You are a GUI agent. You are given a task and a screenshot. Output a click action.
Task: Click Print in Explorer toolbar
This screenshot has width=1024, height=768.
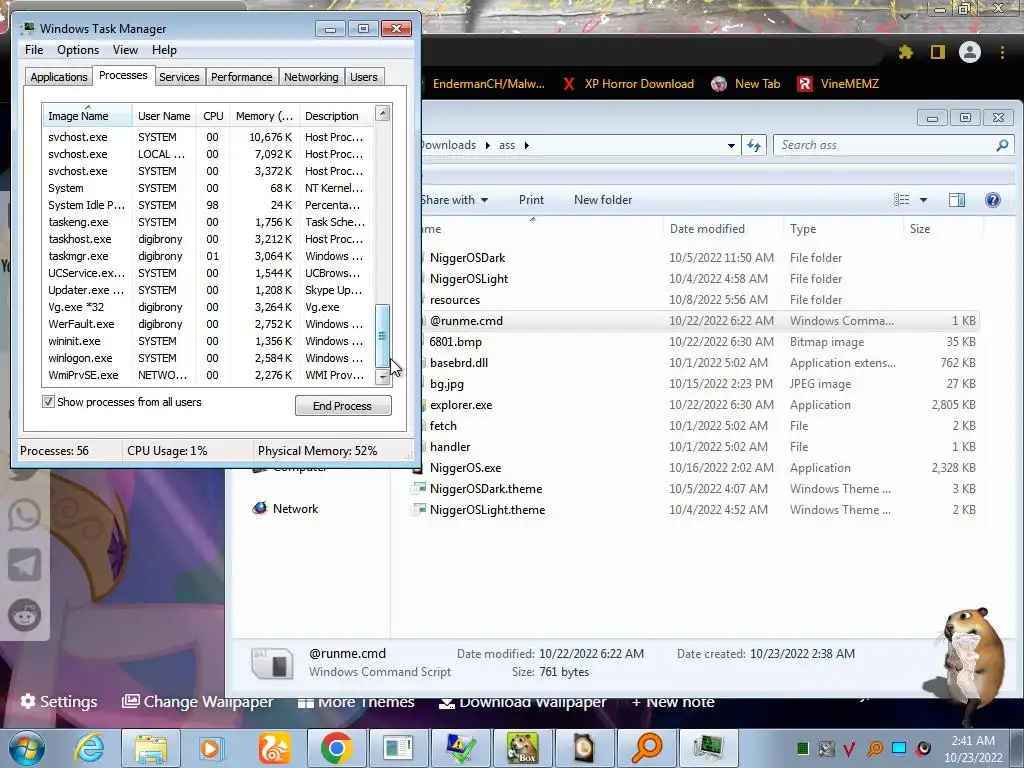(x=531, y=200)
